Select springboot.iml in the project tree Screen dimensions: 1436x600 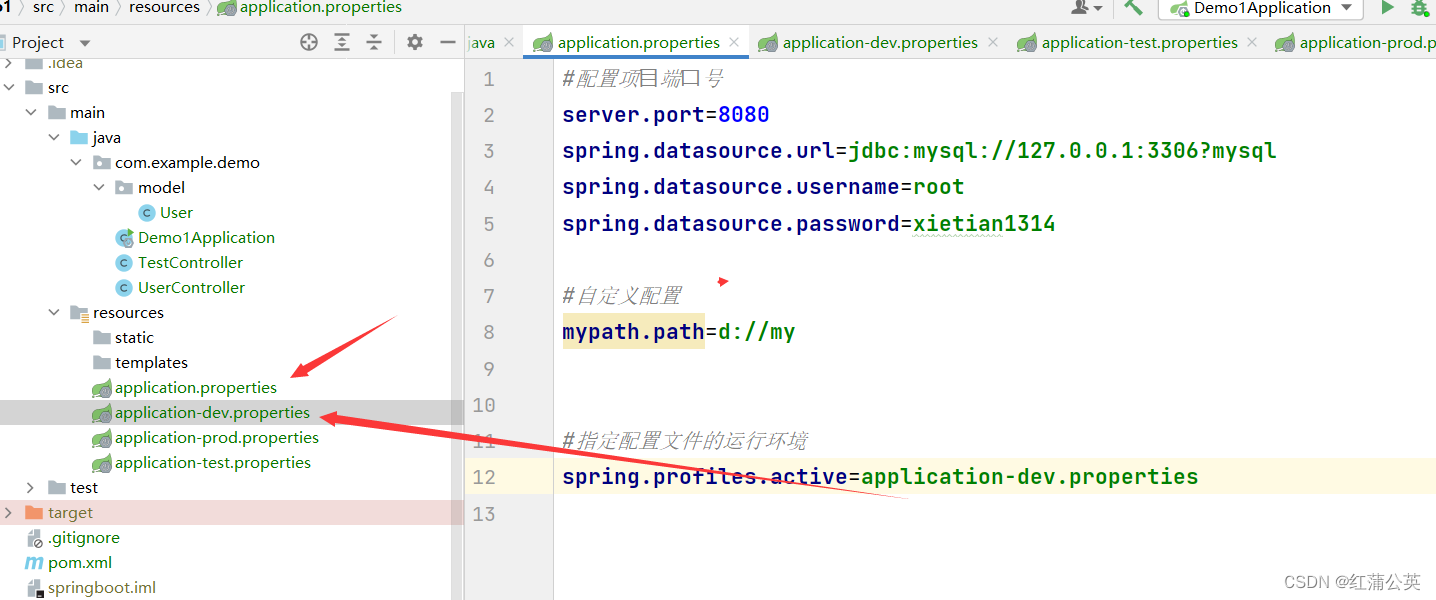tap(102, 587)
